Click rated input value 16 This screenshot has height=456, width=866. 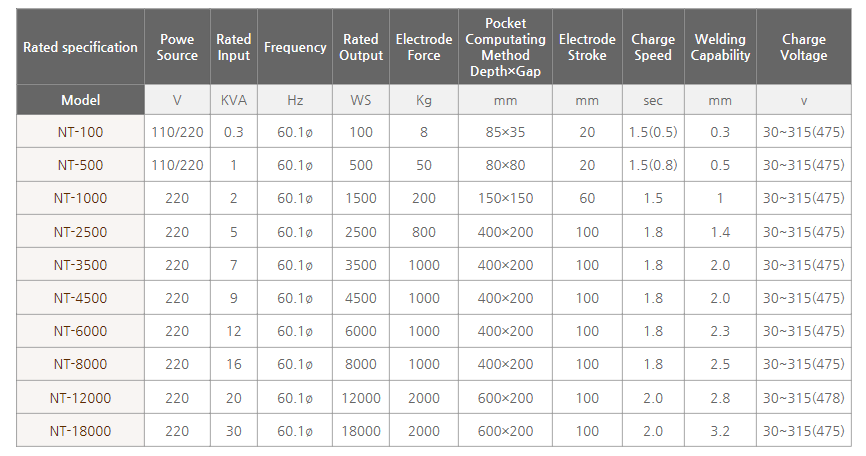234,364
